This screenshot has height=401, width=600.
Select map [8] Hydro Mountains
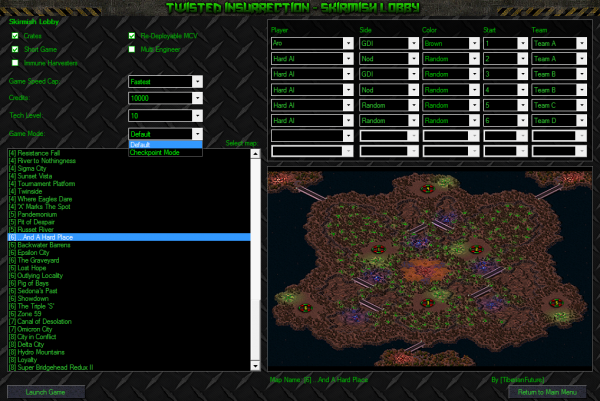tap(129, 352)
